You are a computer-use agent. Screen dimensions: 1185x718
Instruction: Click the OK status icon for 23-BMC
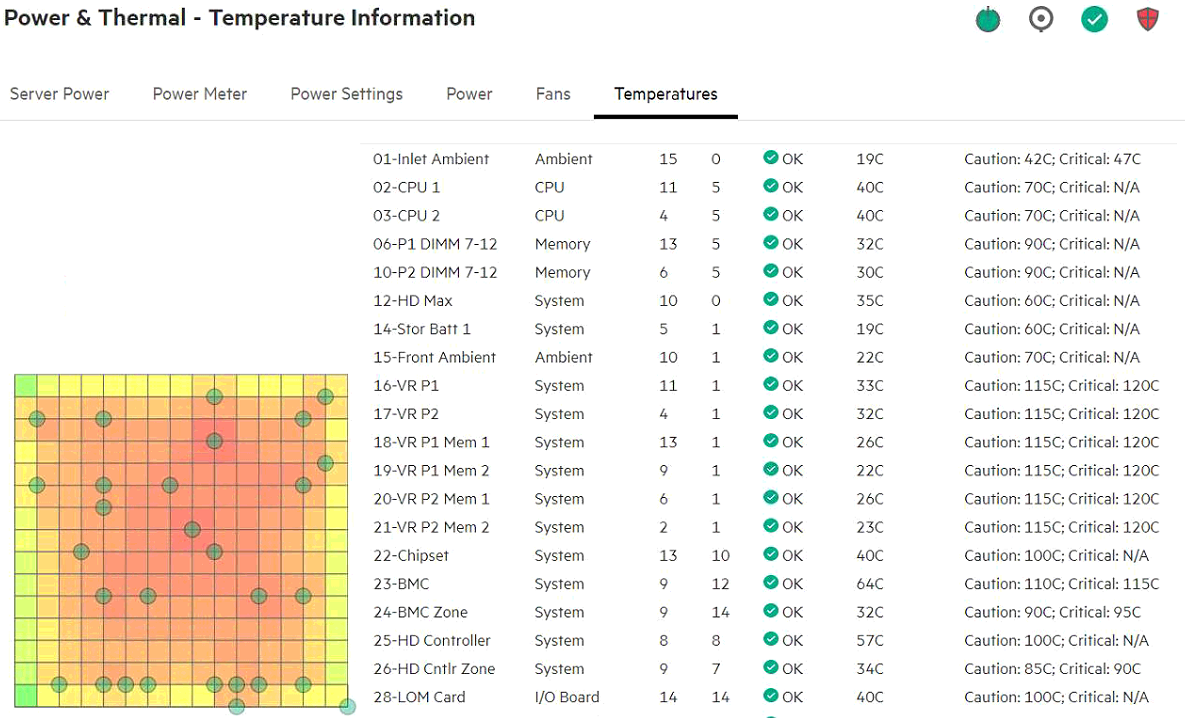(x=771, y=583)
